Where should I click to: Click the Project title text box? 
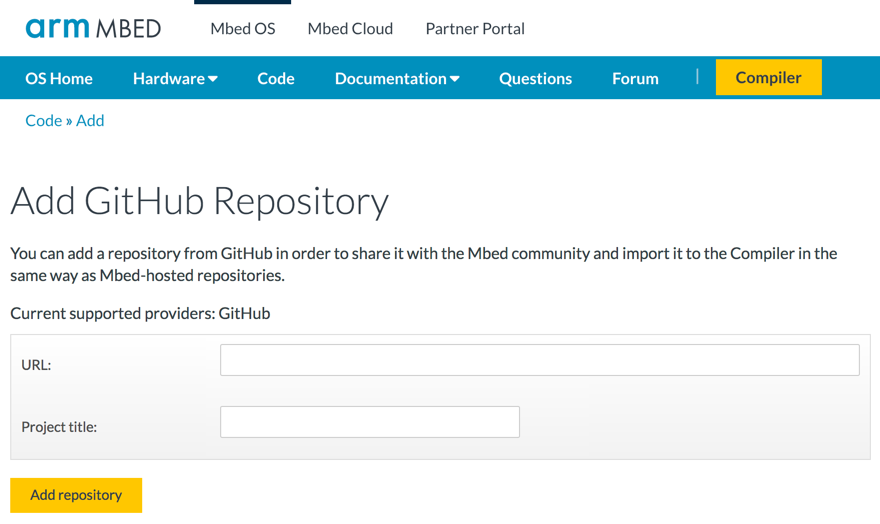click(x=369, y=422)
